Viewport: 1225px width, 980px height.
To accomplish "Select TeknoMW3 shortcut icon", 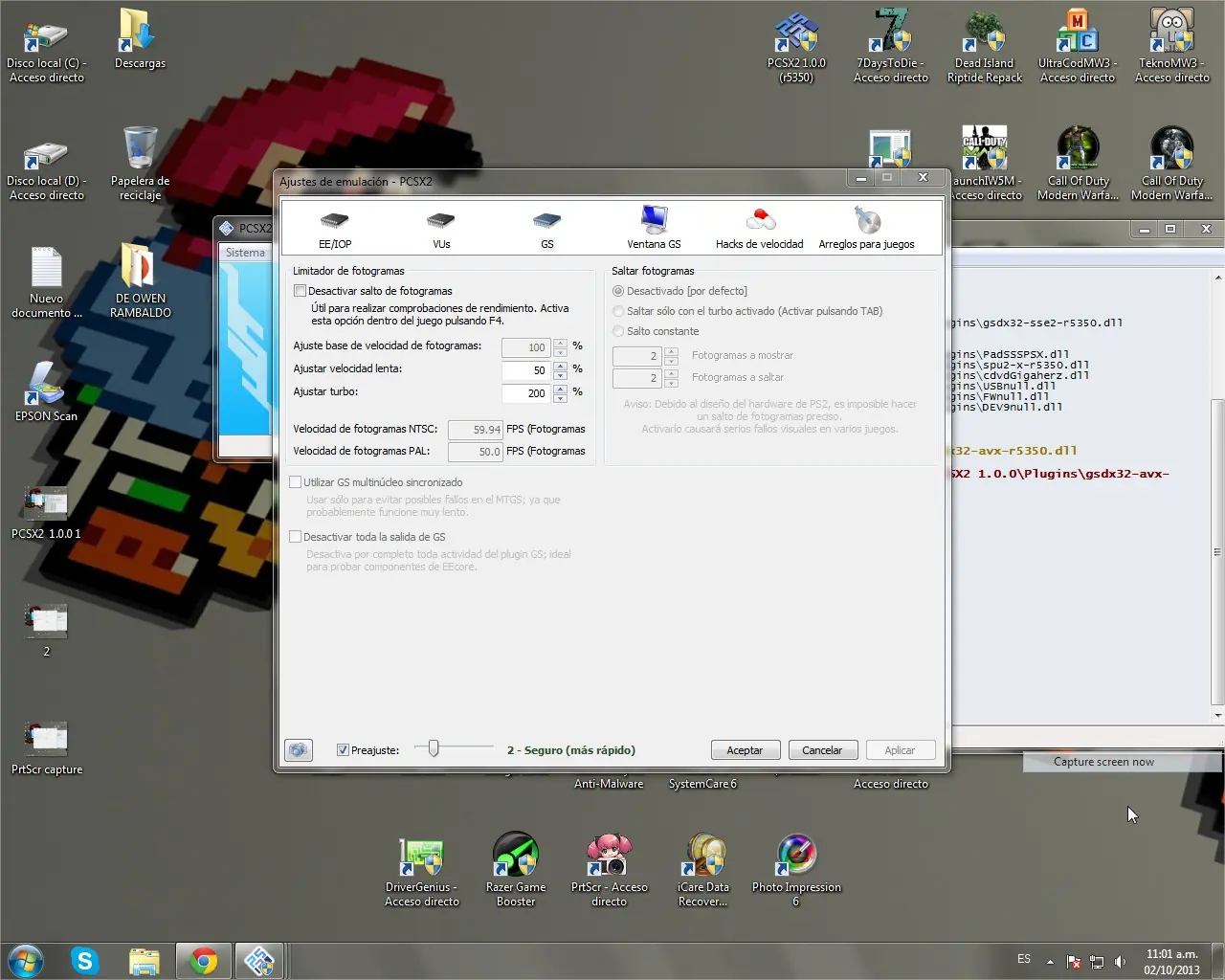I will [x=1172, y=46].
